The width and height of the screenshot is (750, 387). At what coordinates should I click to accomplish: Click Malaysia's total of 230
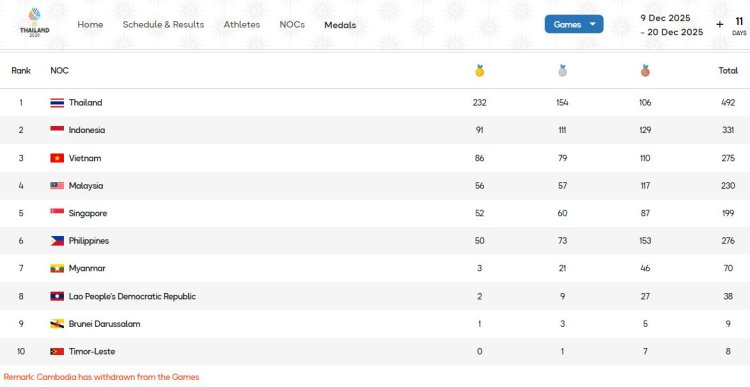point(728,186)
